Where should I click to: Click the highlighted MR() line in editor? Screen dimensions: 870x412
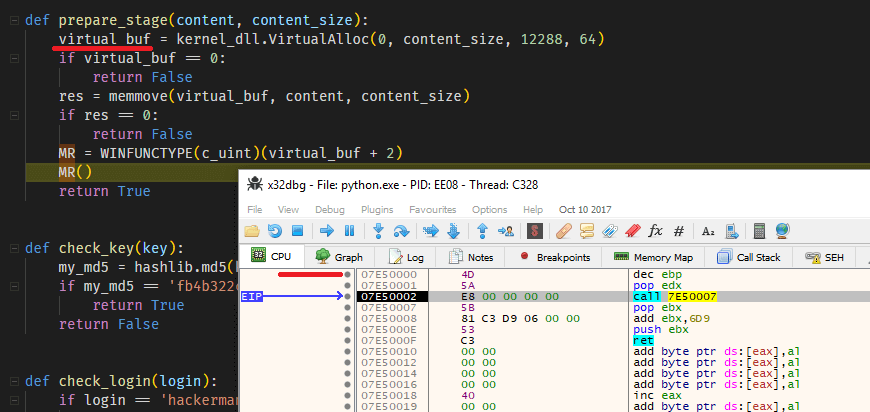(131, 172)
